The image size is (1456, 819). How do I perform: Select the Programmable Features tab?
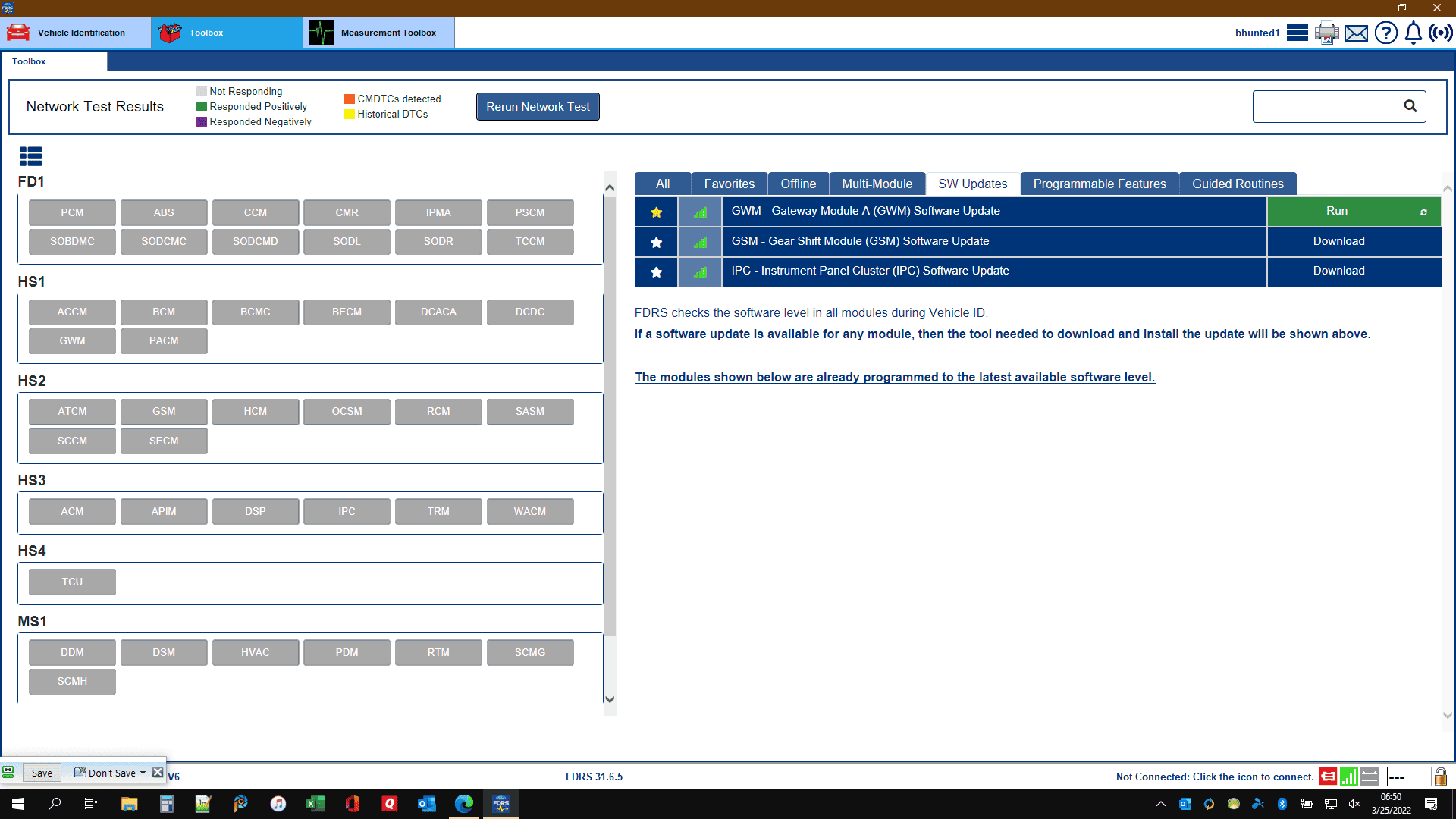pos(1100,184)
